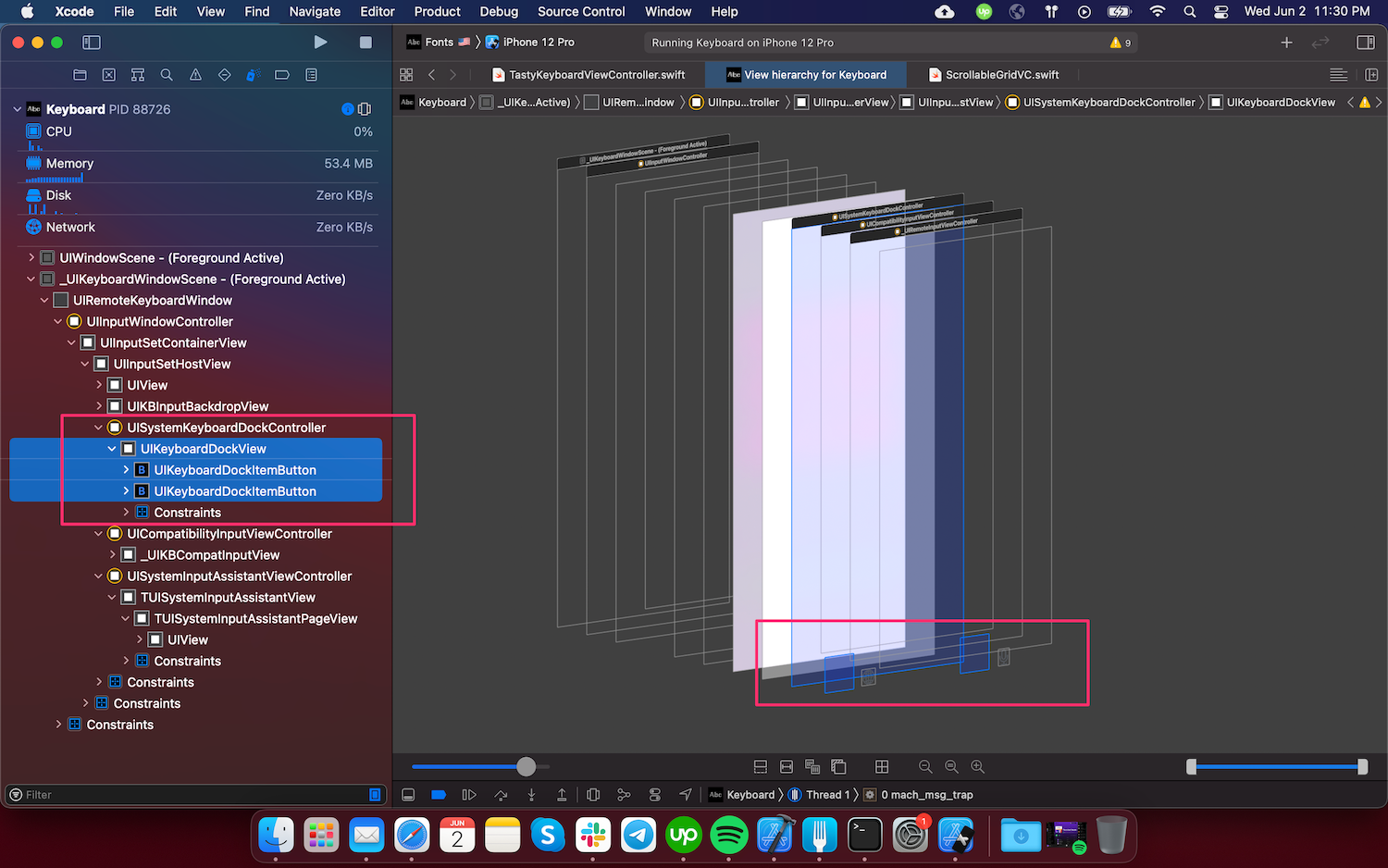Collapse _UIKeyboardWindowScene tree node
This screenshot has height=868, width=1388.
point(31,279)
